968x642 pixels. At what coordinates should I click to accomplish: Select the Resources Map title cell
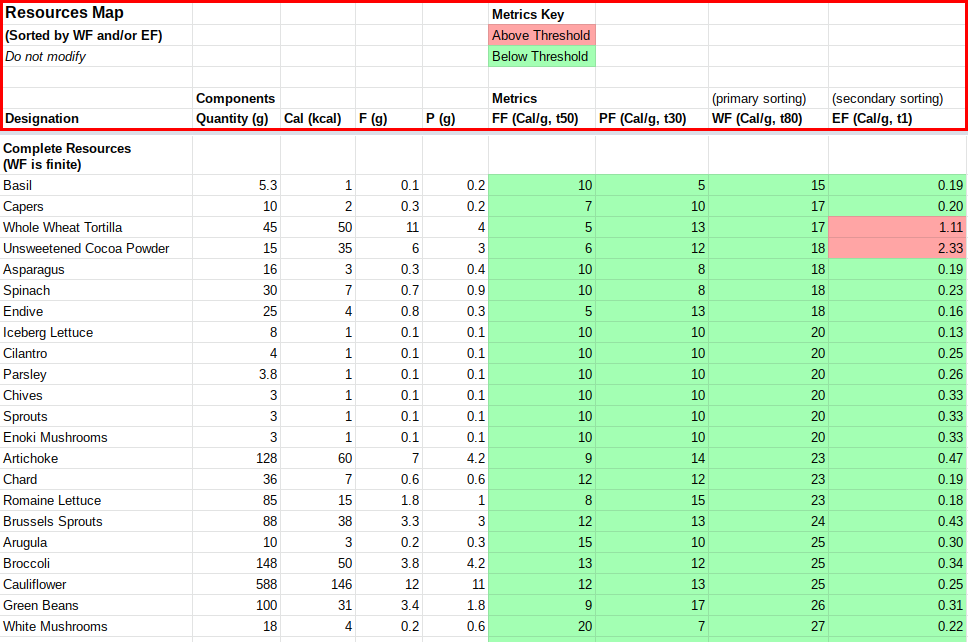tap(65, 14)
